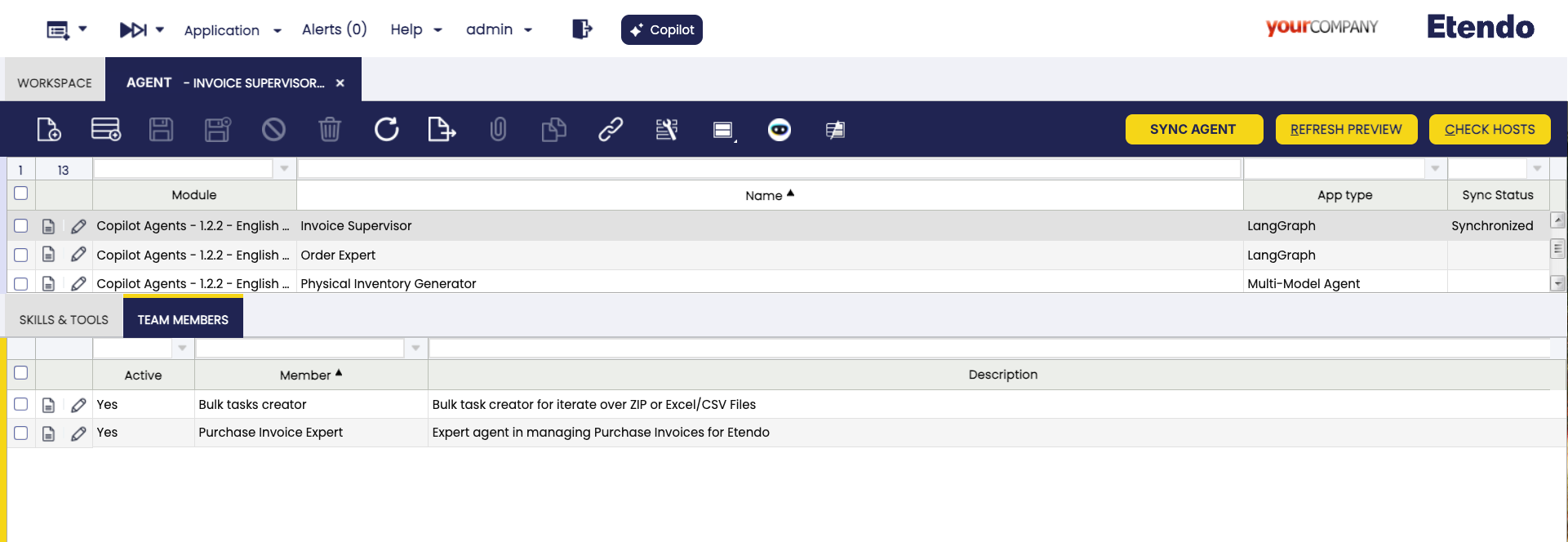Open Invoice Supervisor row in form view
The height and width of the screenshot is (542, 1568).
click(49, 226)
